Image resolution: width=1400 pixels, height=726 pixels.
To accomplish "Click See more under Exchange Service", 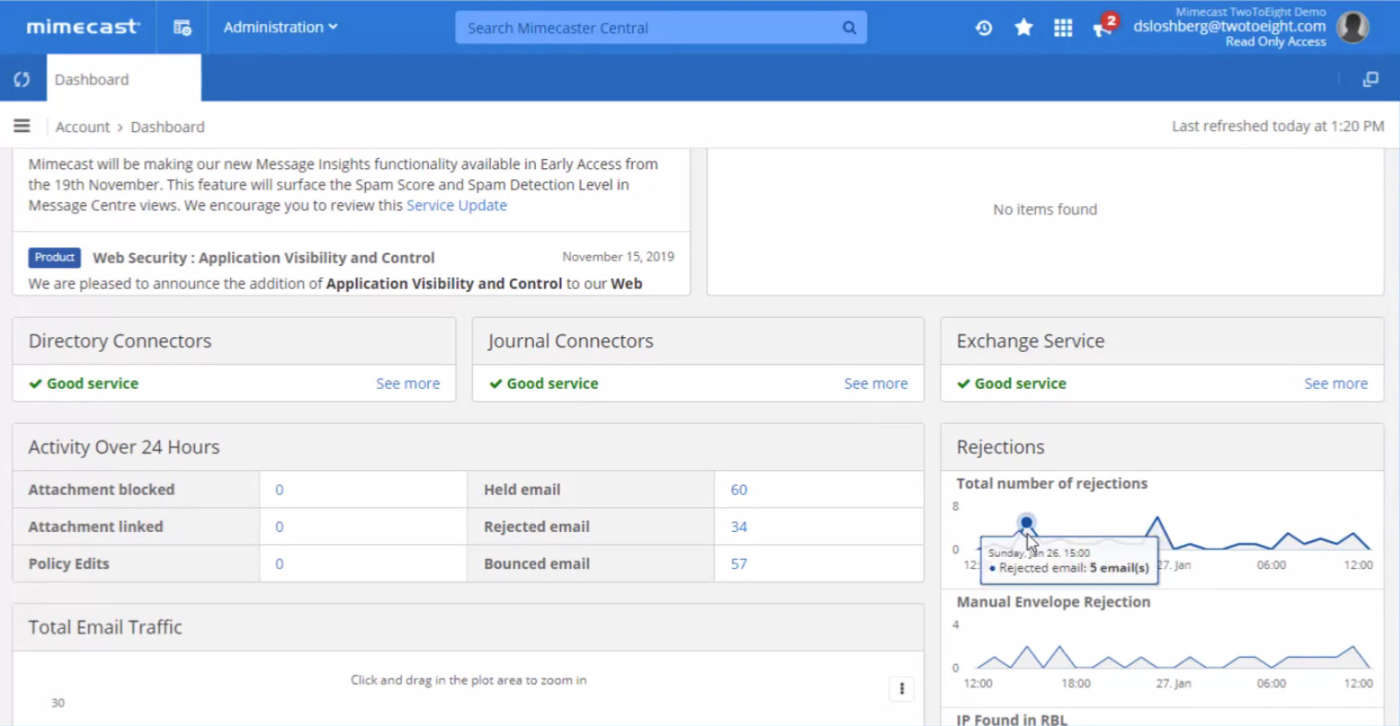I will [x=1335, y=383].
